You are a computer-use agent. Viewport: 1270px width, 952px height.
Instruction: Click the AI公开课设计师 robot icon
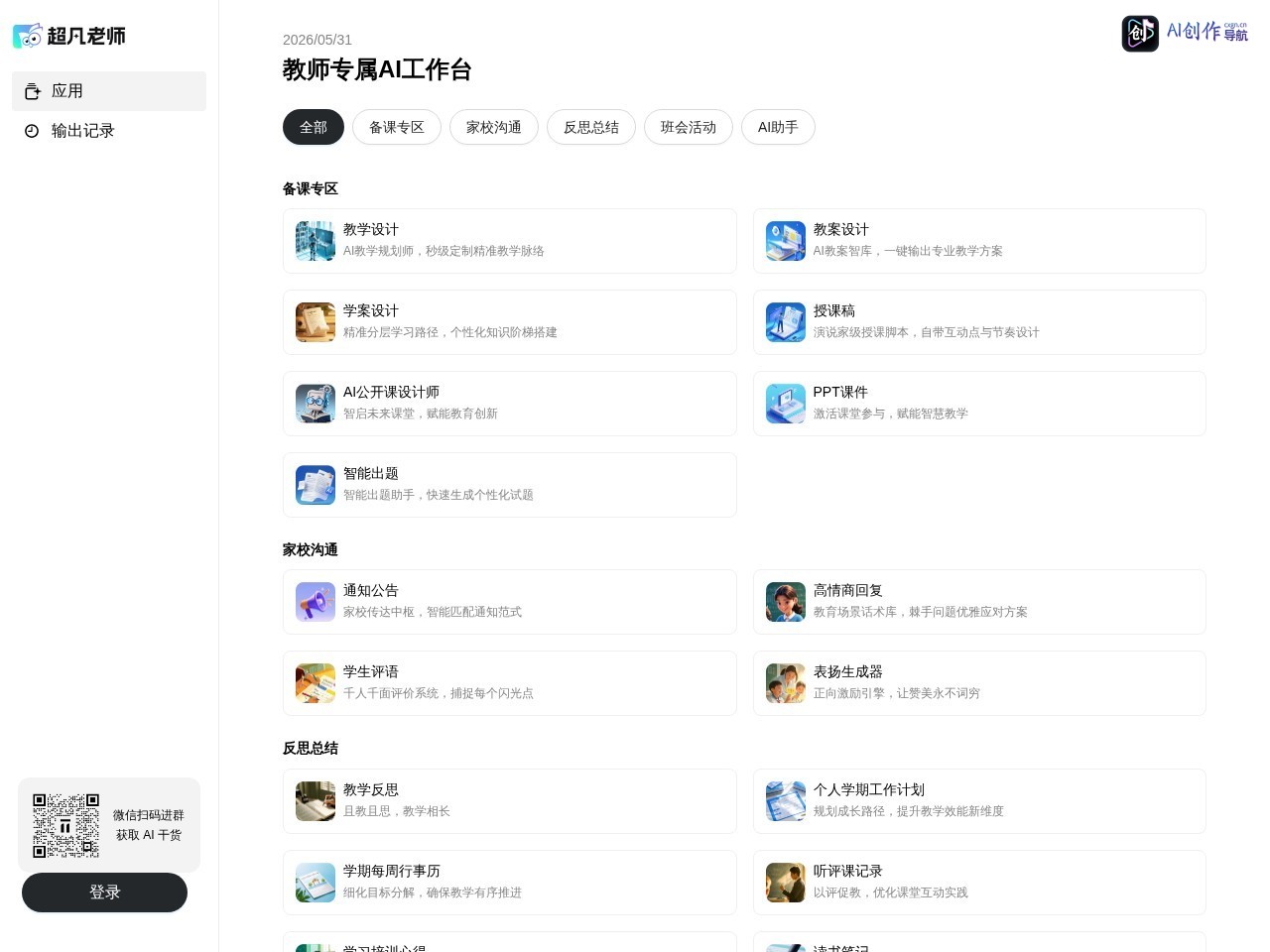[316, 404]
